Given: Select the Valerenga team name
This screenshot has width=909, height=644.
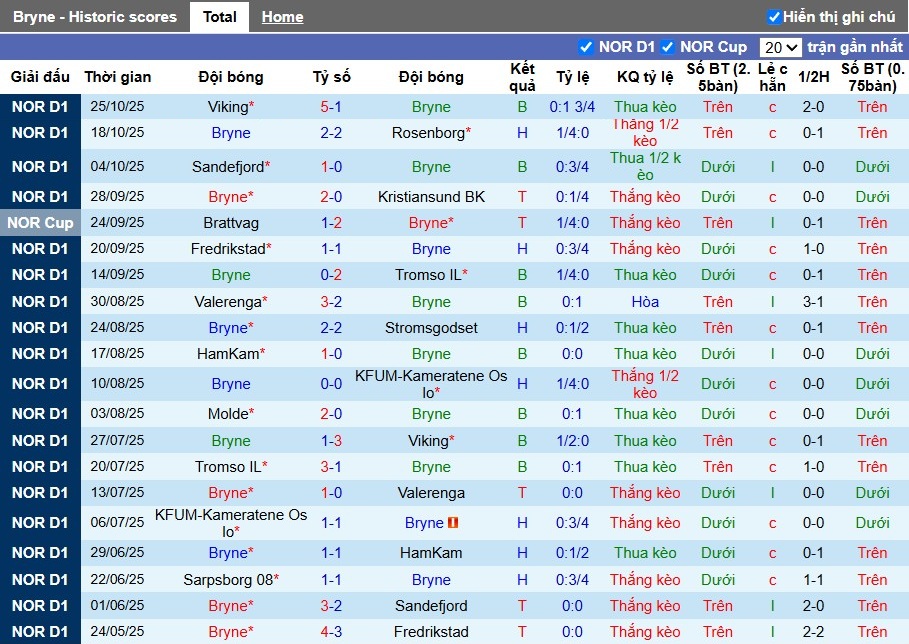Looking at the screenshot, I should tap(227, 302).
